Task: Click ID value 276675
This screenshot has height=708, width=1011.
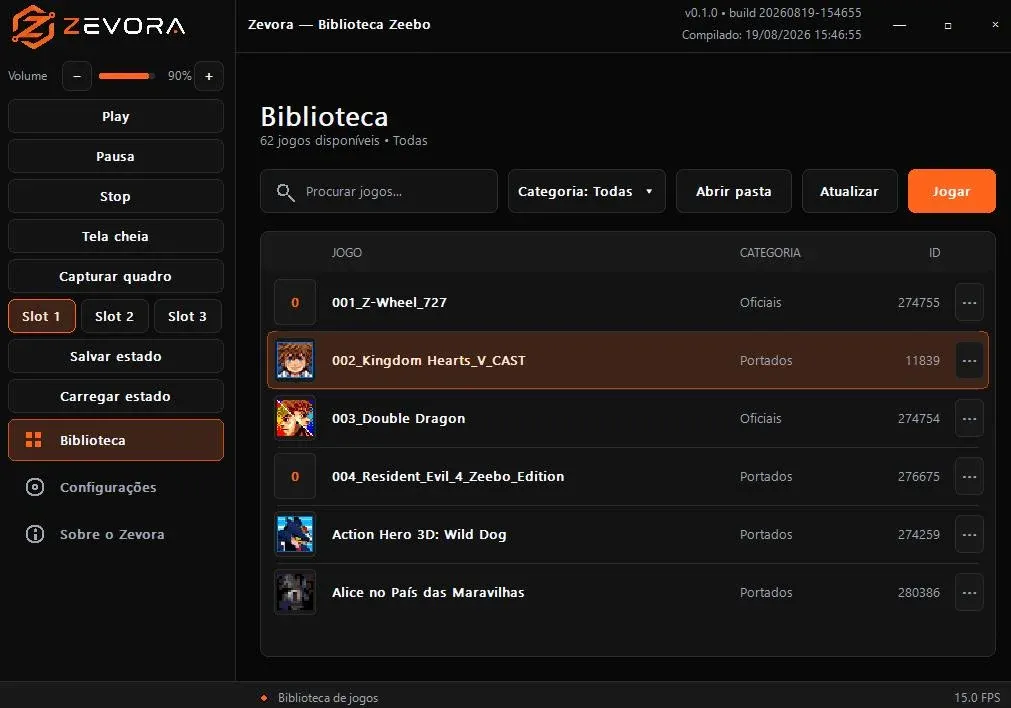Action: point(919,476)
